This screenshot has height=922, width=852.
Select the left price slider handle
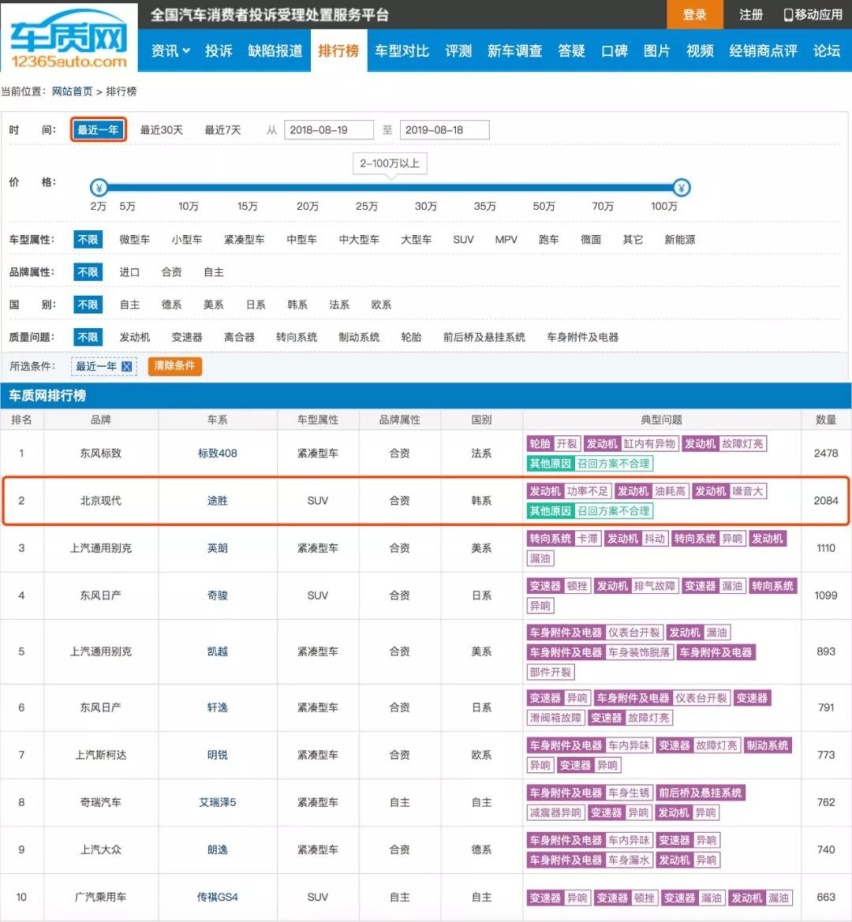[x=99, y=188]
